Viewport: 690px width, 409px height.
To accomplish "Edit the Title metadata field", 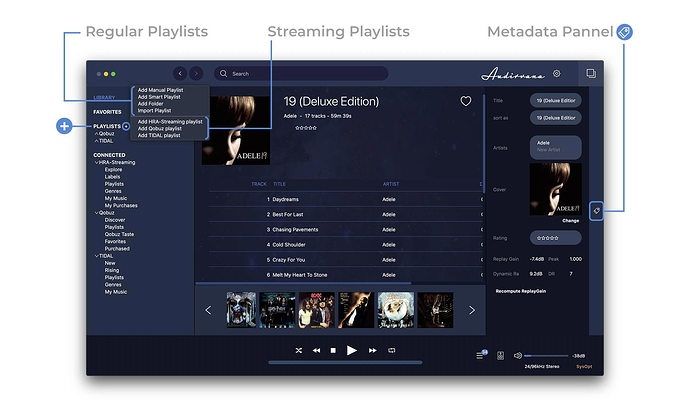I will 555,100.
